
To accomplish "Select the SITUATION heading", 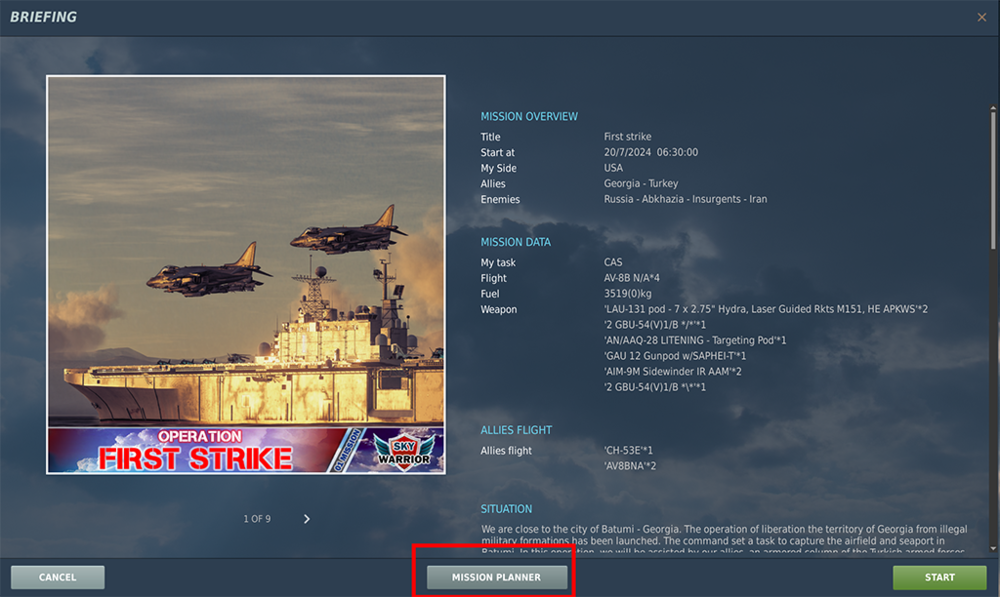I will pos(506,509).
